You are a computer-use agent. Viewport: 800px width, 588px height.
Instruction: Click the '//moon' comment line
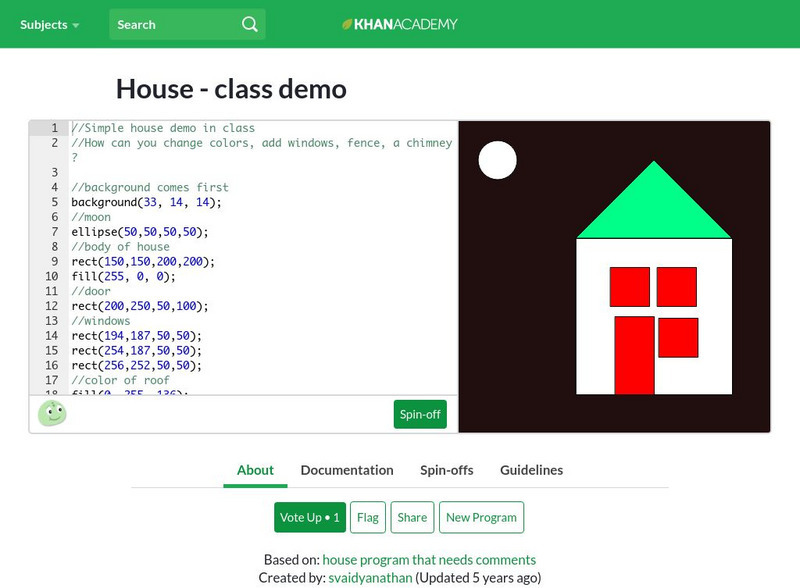[x=90, y=217]
